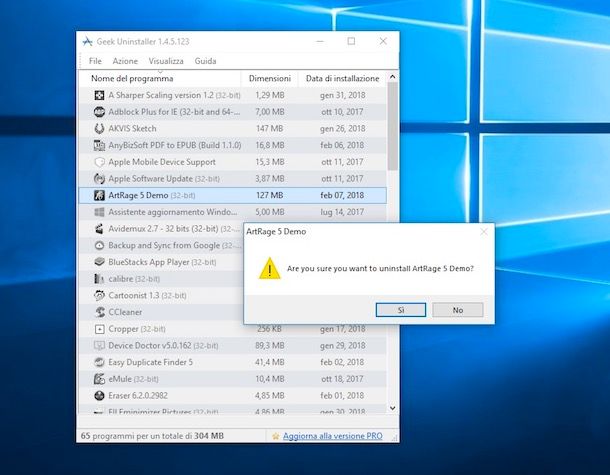
Task: Click the lug 14, 2017 date cell
Action: pos(342,212)
